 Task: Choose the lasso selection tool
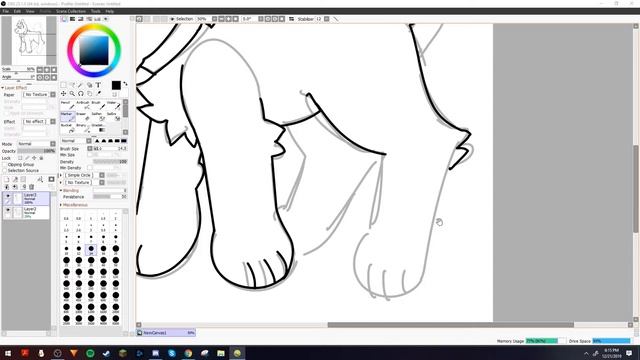[72, 85]
